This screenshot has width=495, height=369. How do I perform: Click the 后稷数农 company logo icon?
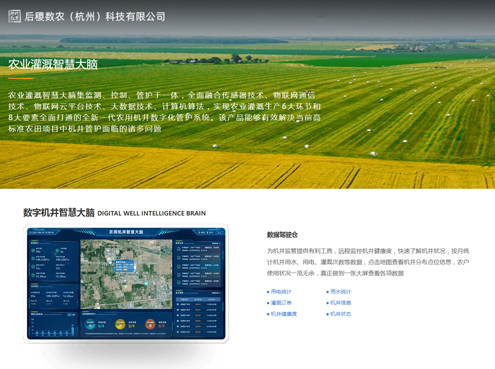pyautogui.click(x=14, y=16)
